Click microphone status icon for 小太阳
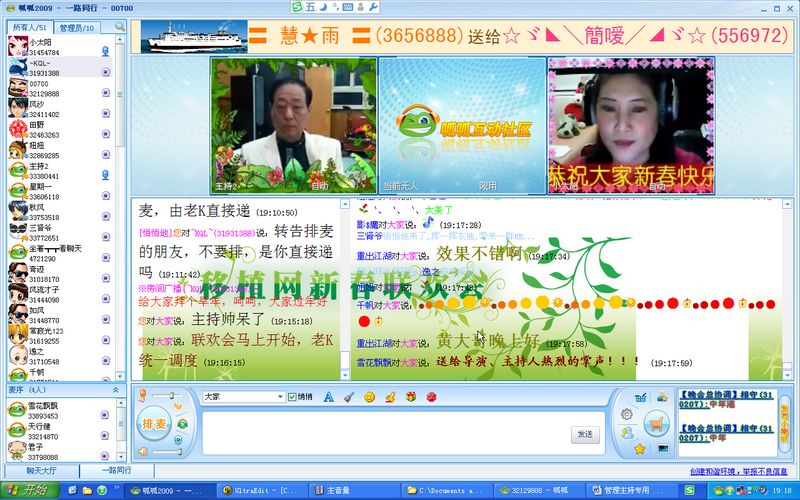Image resolution: width=800 pixels, height=500 pixels. pyautogui.click(x=106, y=51)
